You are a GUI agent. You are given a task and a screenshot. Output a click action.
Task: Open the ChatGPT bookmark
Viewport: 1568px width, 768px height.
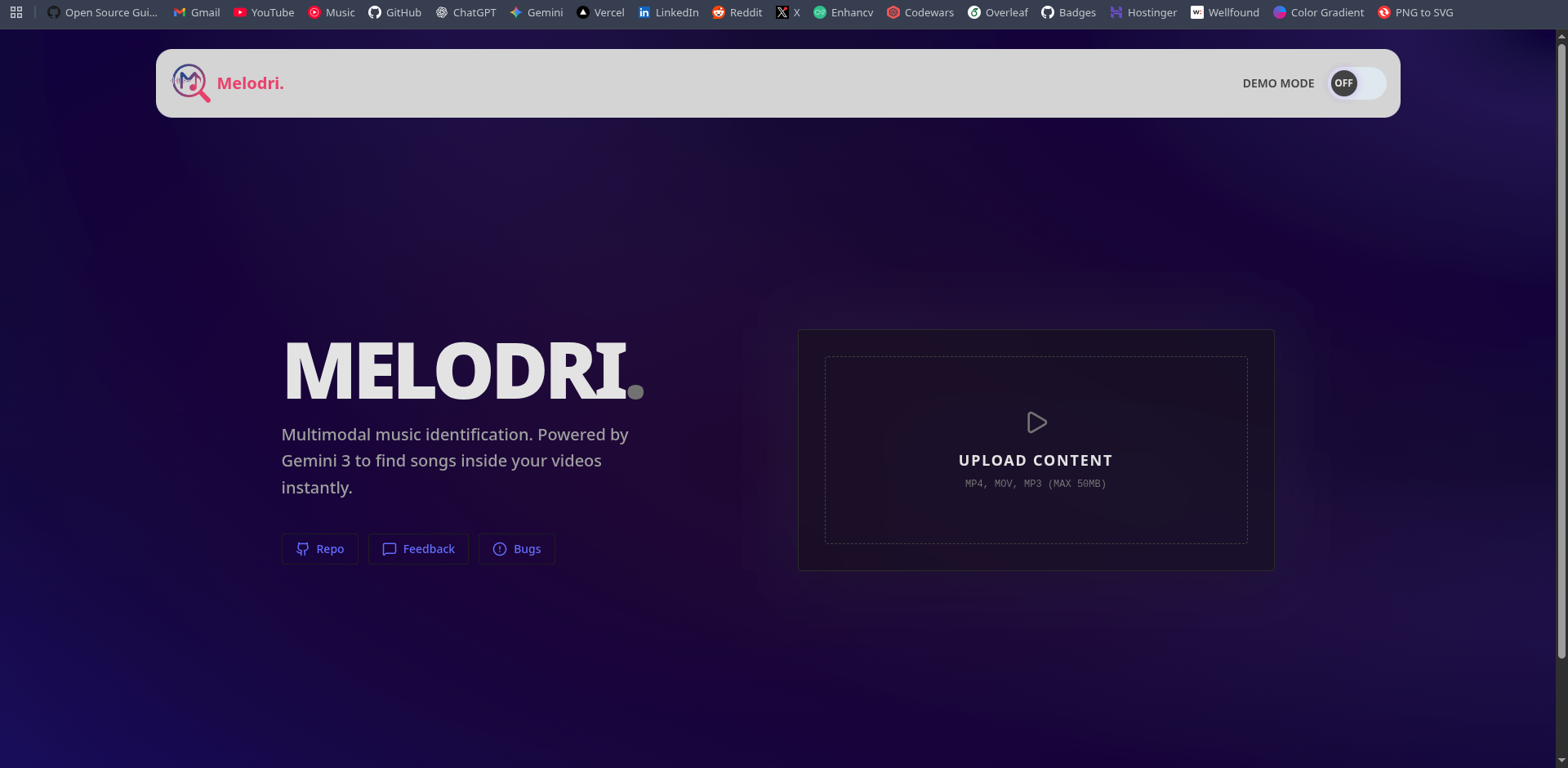(466, 12)
